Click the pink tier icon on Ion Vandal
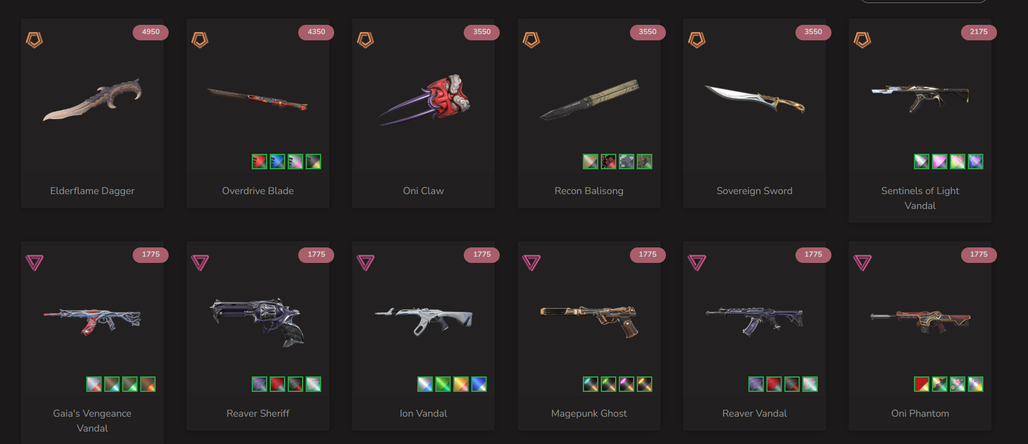 point(365,263)
